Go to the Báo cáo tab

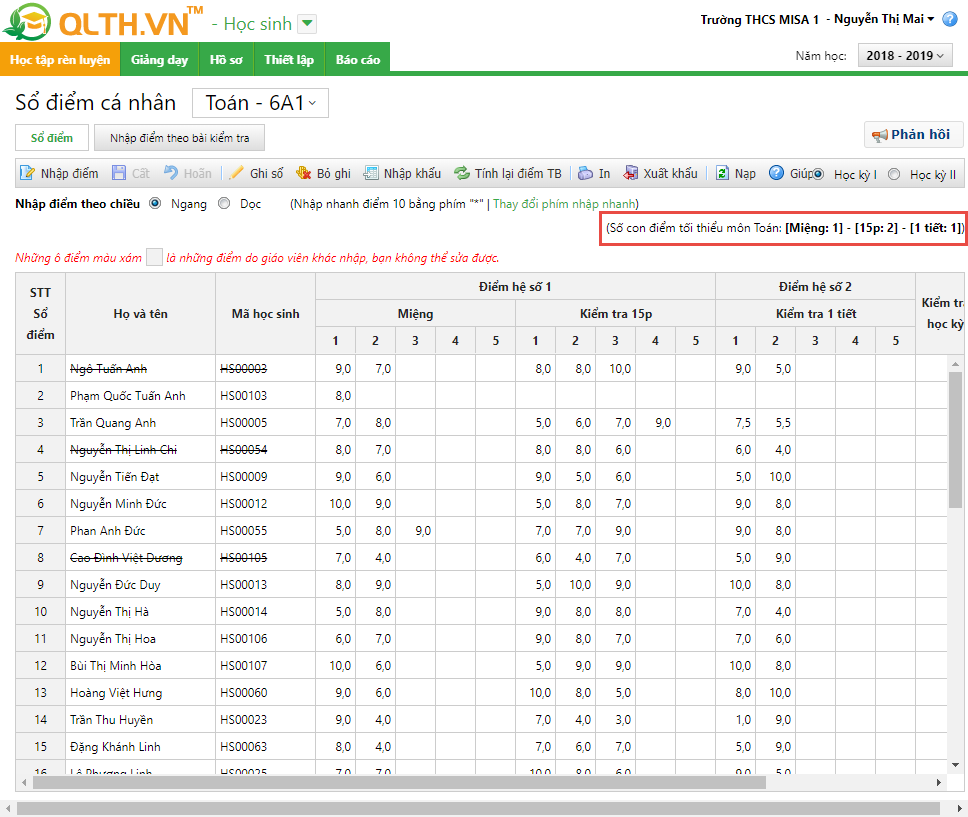click(x=357, y=59)
